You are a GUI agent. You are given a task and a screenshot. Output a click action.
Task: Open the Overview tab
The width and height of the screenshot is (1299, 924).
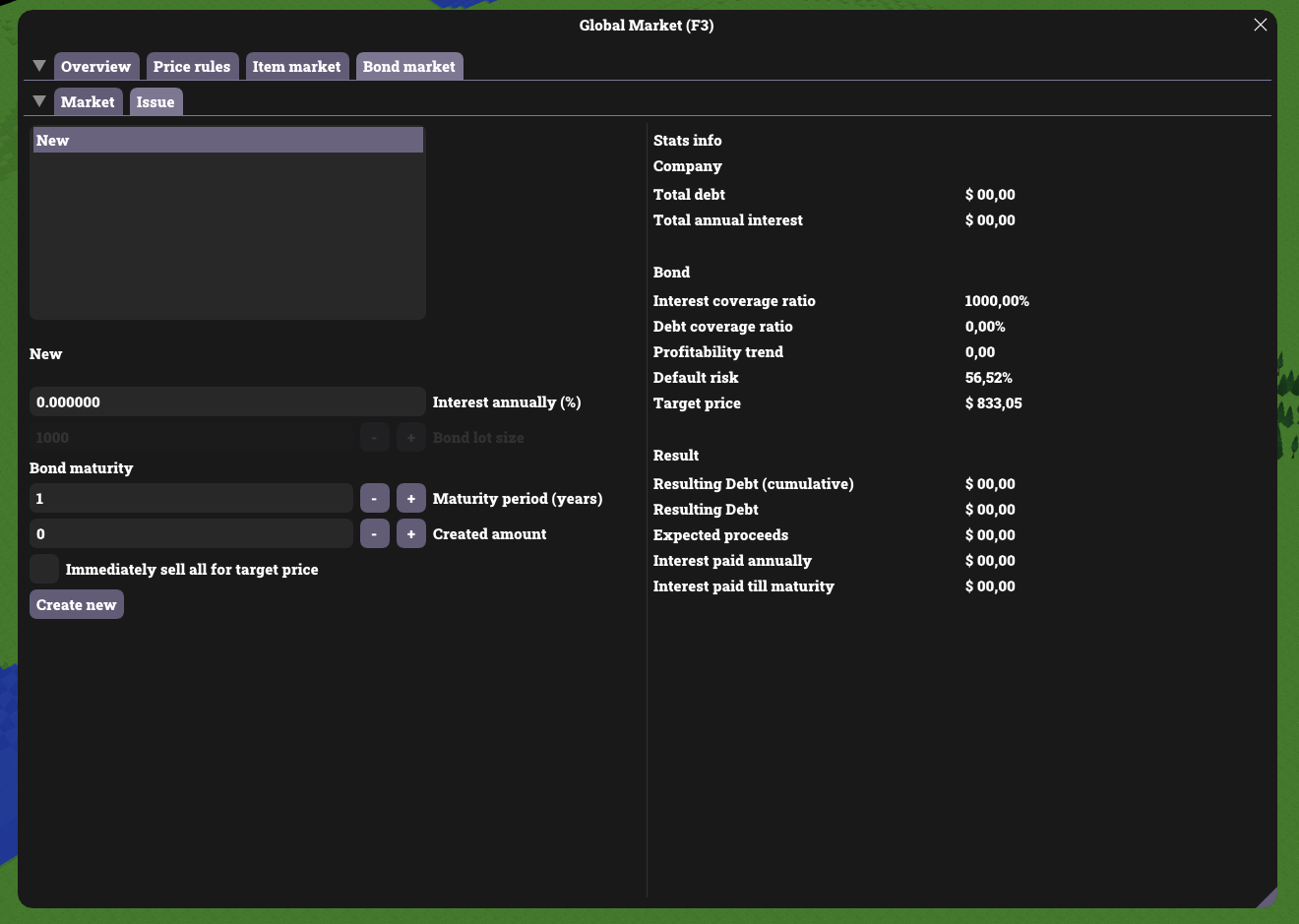[95, 67]
